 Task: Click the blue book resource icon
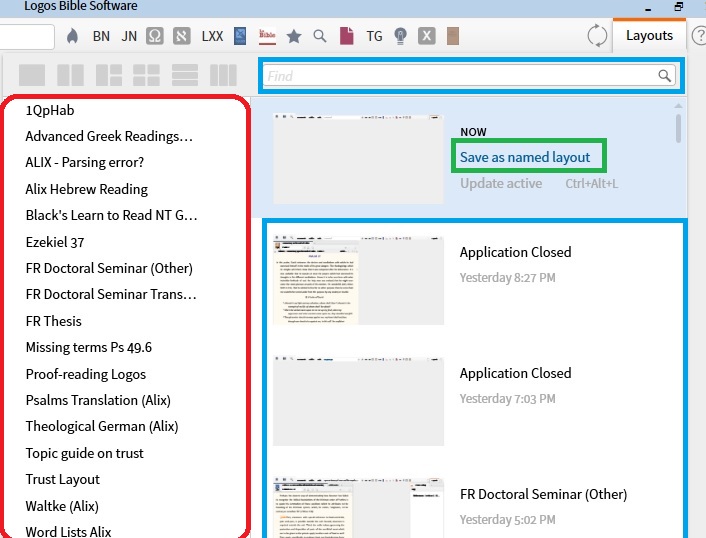240,36
